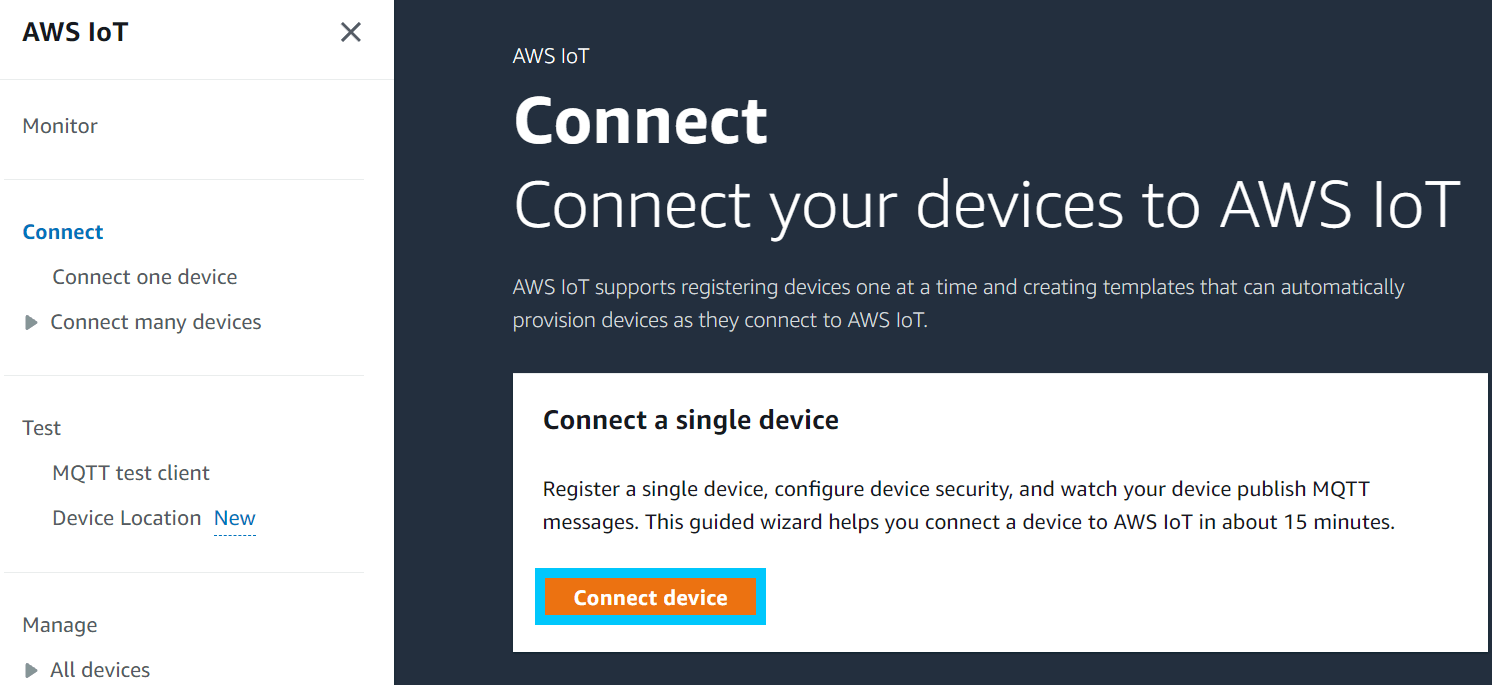Open the Monitor section in sidebar
1492x685 pixels.
tap(60, 126)
